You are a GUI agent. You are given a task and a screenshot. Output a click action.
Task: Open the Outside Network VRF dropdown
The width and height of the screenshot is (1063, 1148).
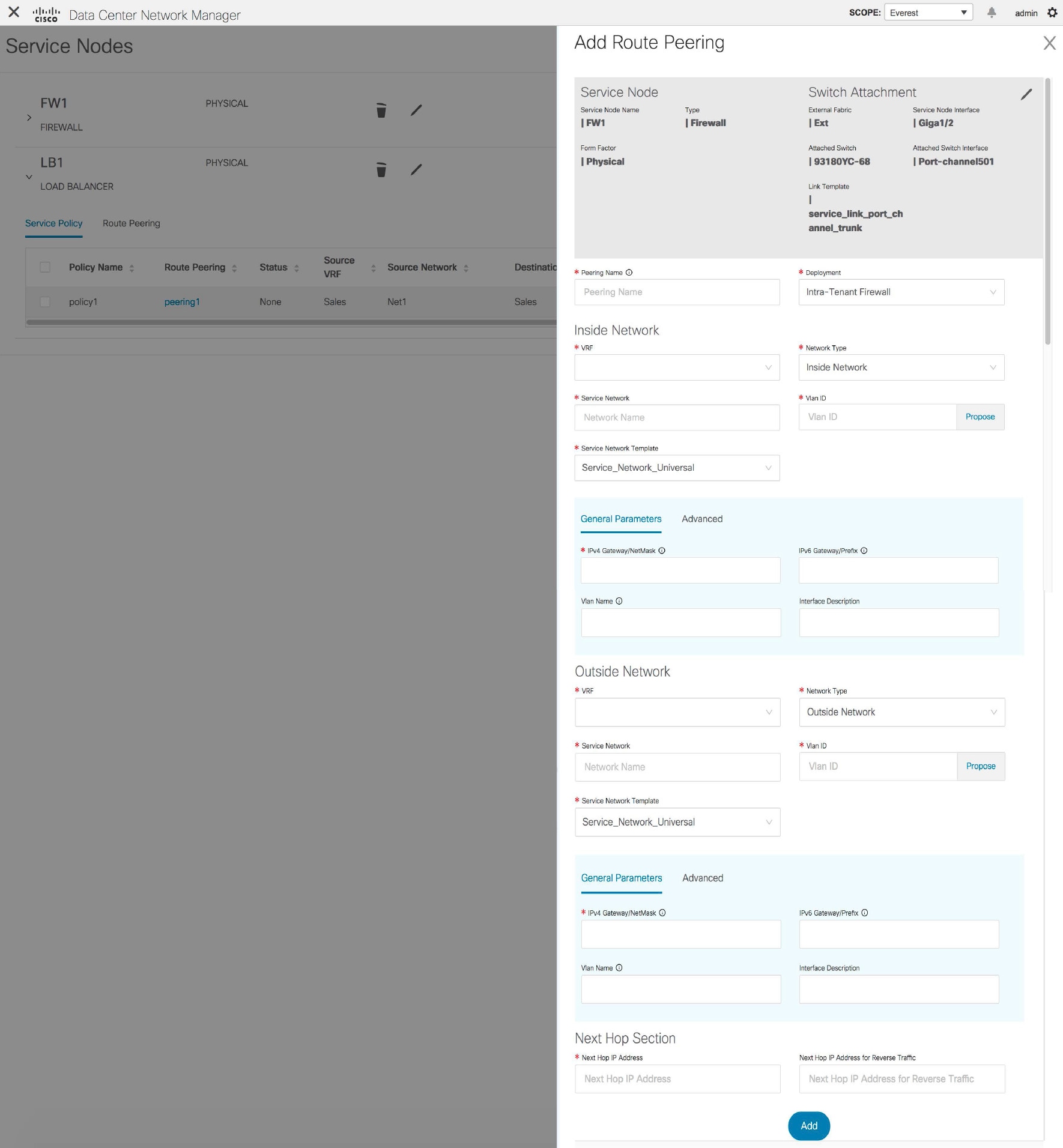pos(677,712)
